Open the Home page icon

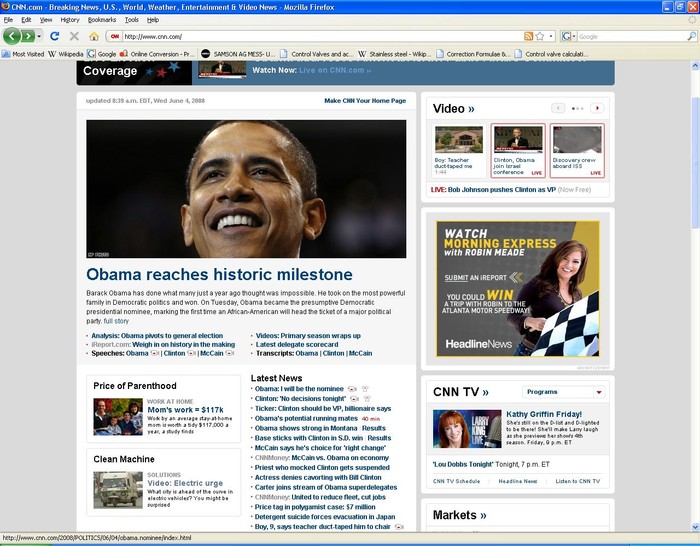92,36
